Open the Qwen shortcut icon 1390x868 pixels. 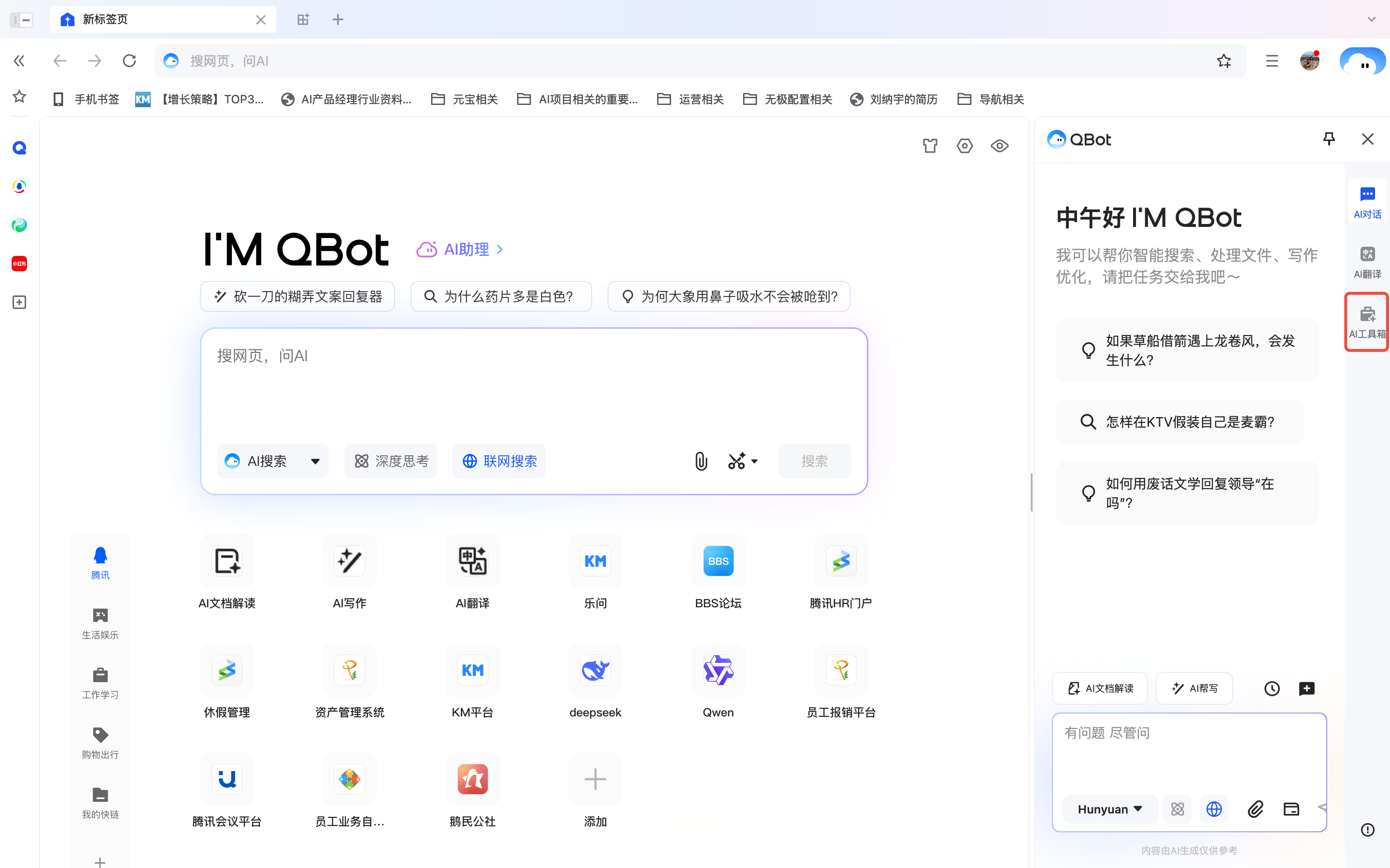718,670
